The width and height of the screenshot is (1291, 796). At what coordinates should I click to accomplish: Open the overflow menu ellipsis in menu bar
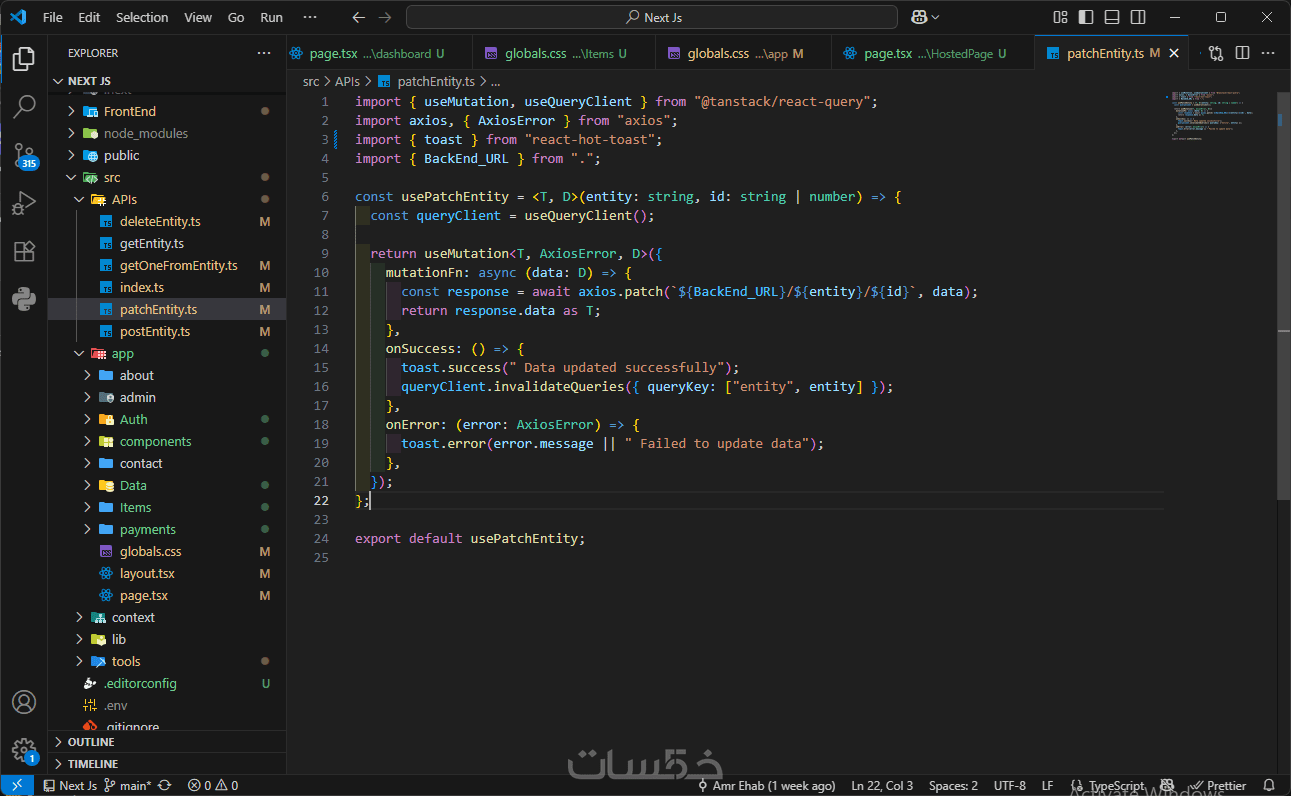310,17
